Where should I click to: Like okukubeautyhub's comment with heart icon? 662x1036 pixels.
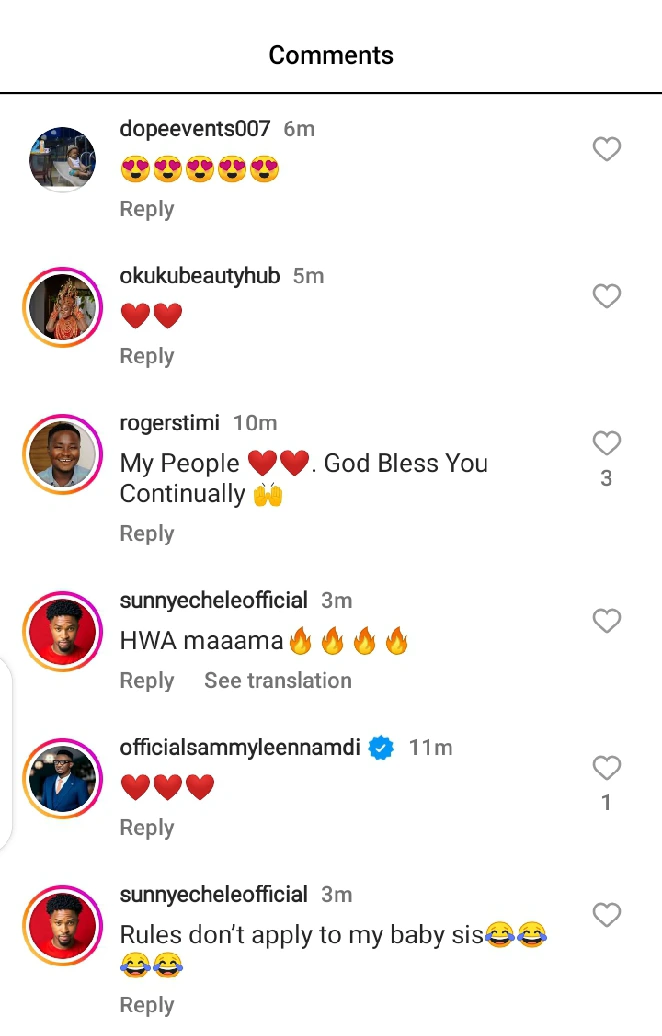pyautogui.click(x=607, y=296)
